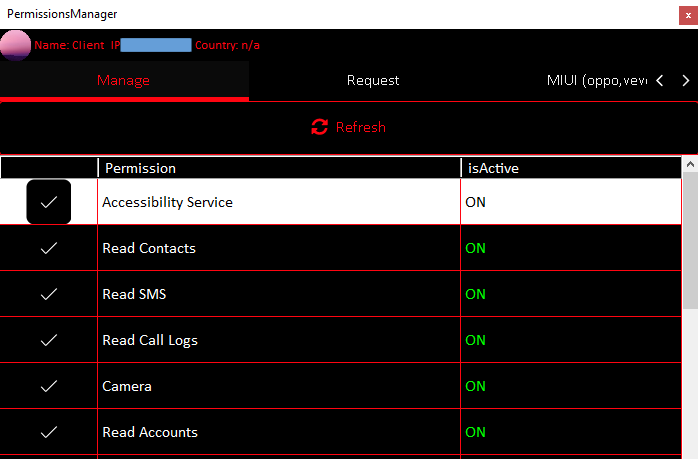Open the Request tab
This screenshot has height=459, width=698.
click(x=373, y=80)
